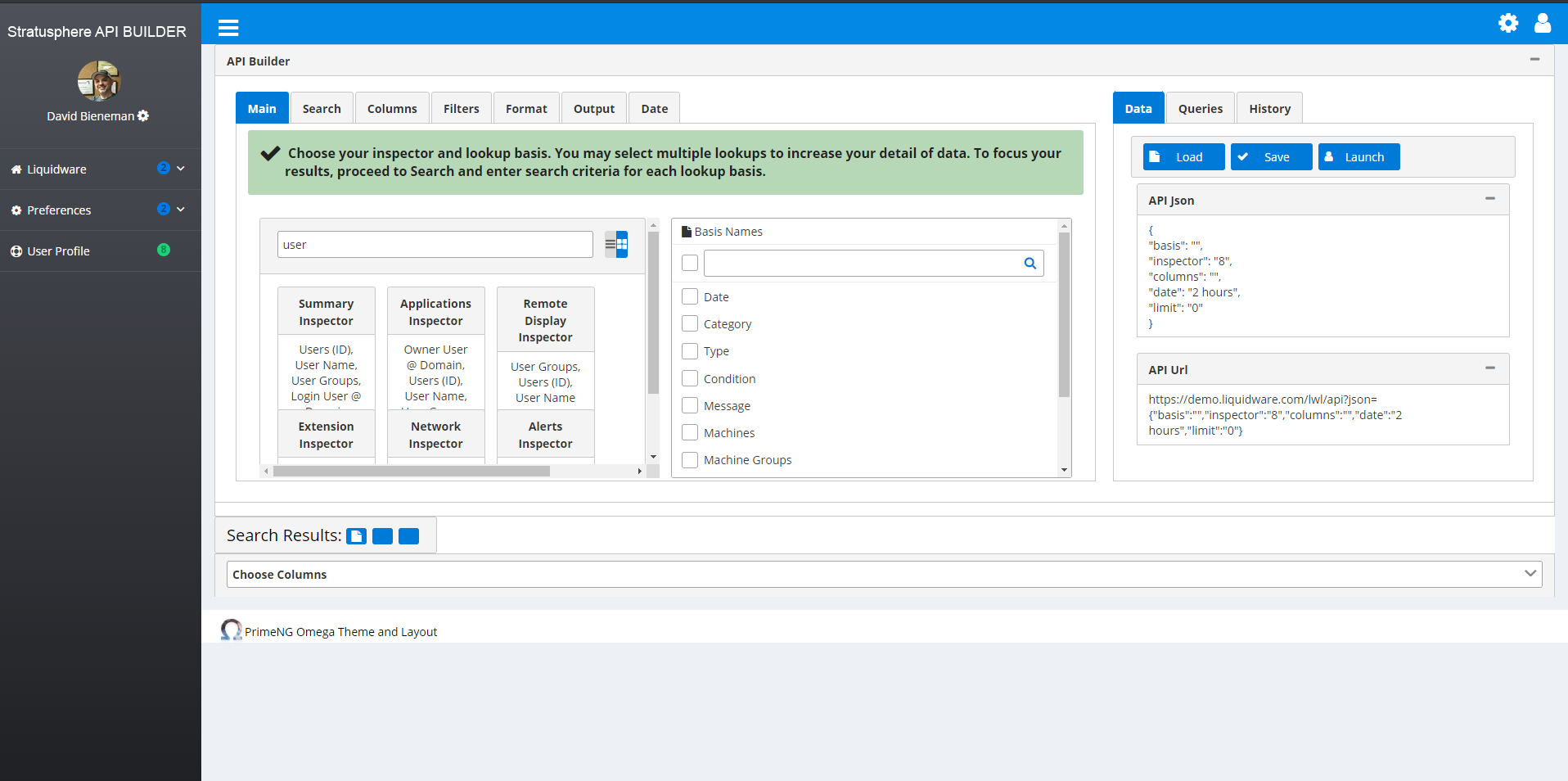Check the Machines basis checkbox

[690, 432]
